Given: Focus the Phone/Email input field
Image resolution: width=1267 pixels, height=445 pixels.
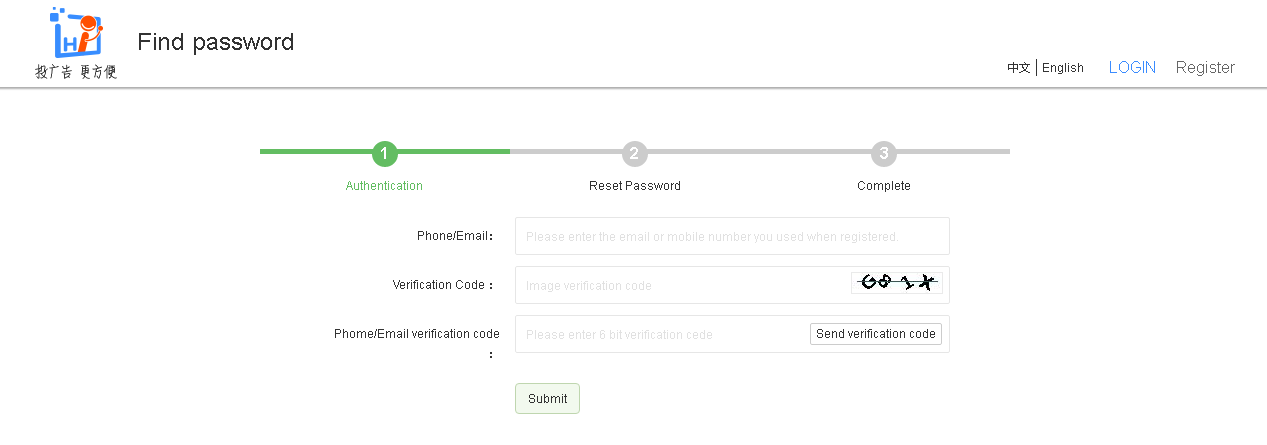Looking at the screenshot, I should [732, 236].
